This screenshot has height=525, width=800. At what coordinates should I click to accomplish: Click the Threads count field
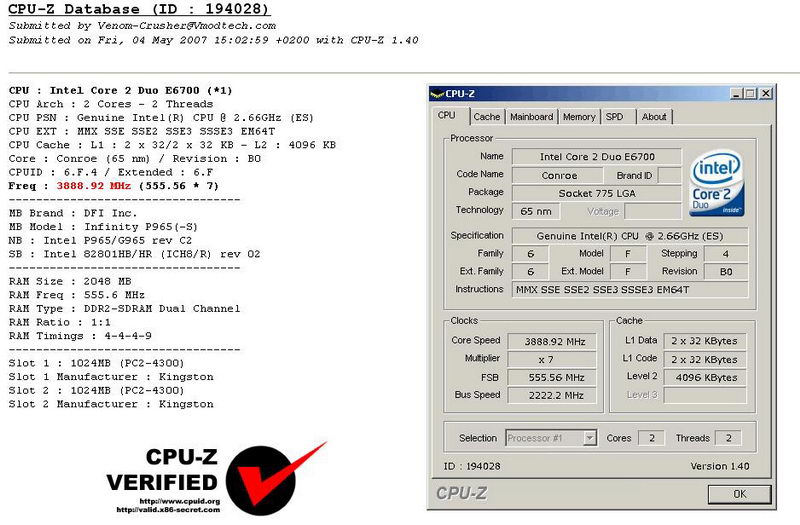[728, 438]
